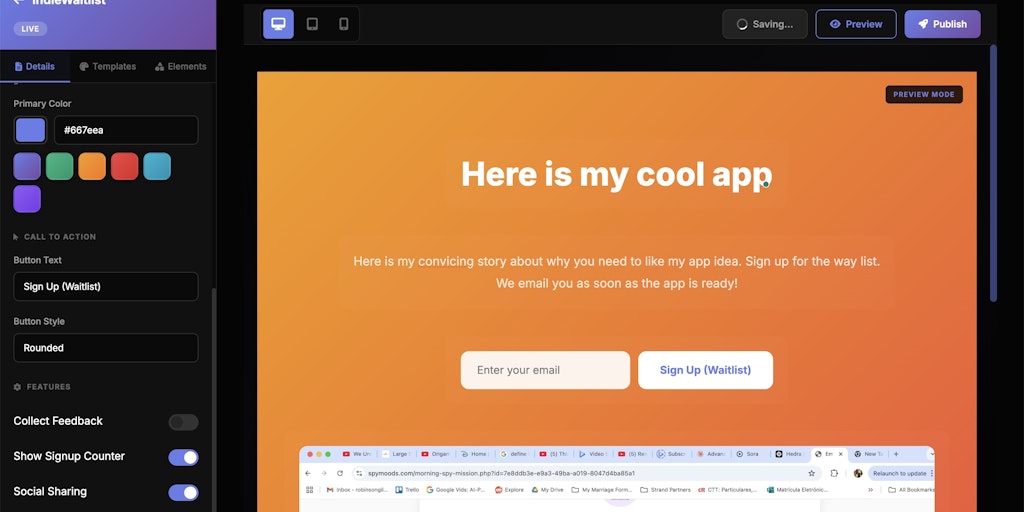This screenshot has width=1024, height=512.
Task: Open the Button Style dropdown showing Rounded
Action: tap(106, 348)
